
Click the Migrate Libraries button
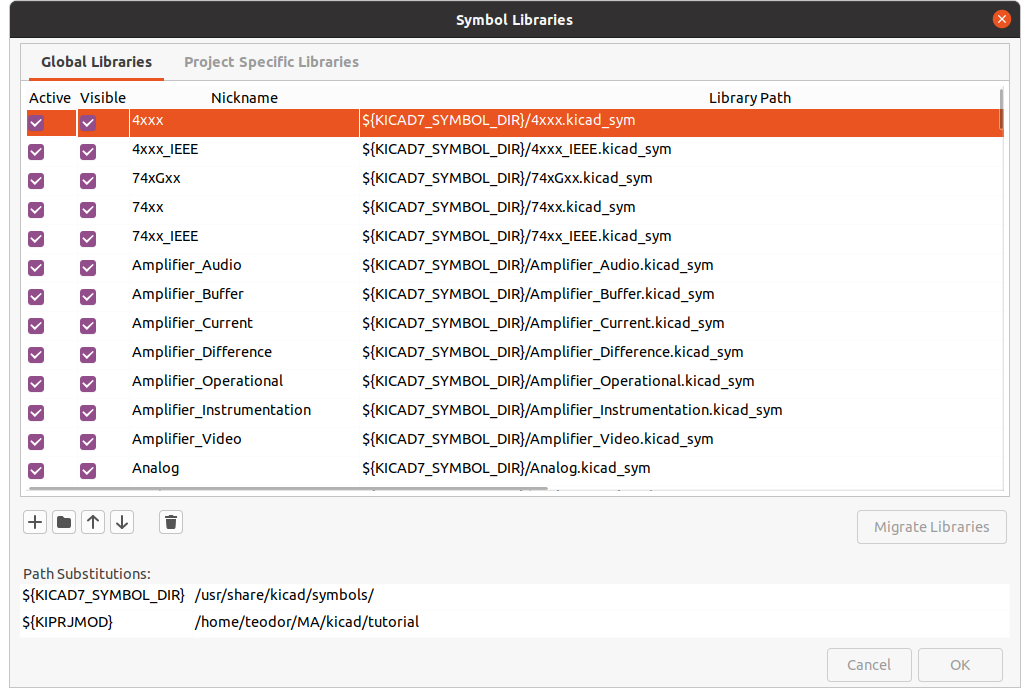pyautogui.click(x=931, y=527)
